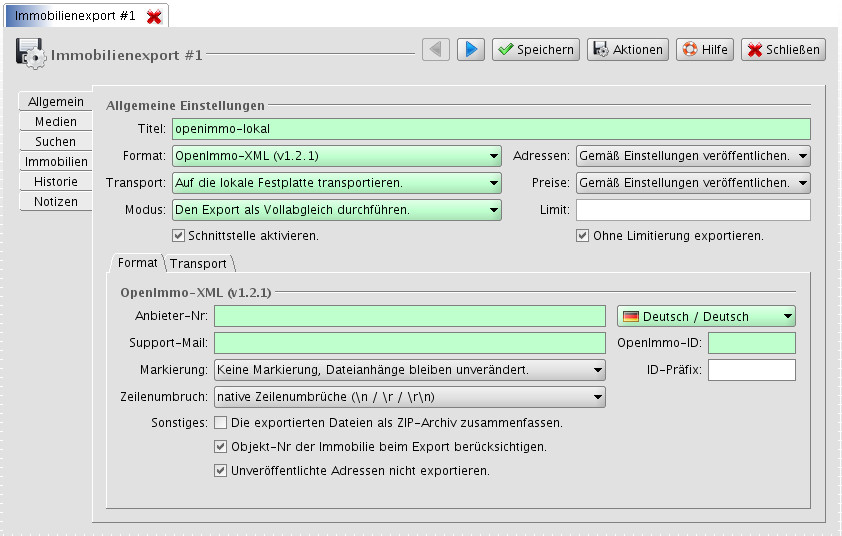Open Hilfe with the lifebuoy icon
842x536 pixels.
pyautogui.click(x=705, y=49)
